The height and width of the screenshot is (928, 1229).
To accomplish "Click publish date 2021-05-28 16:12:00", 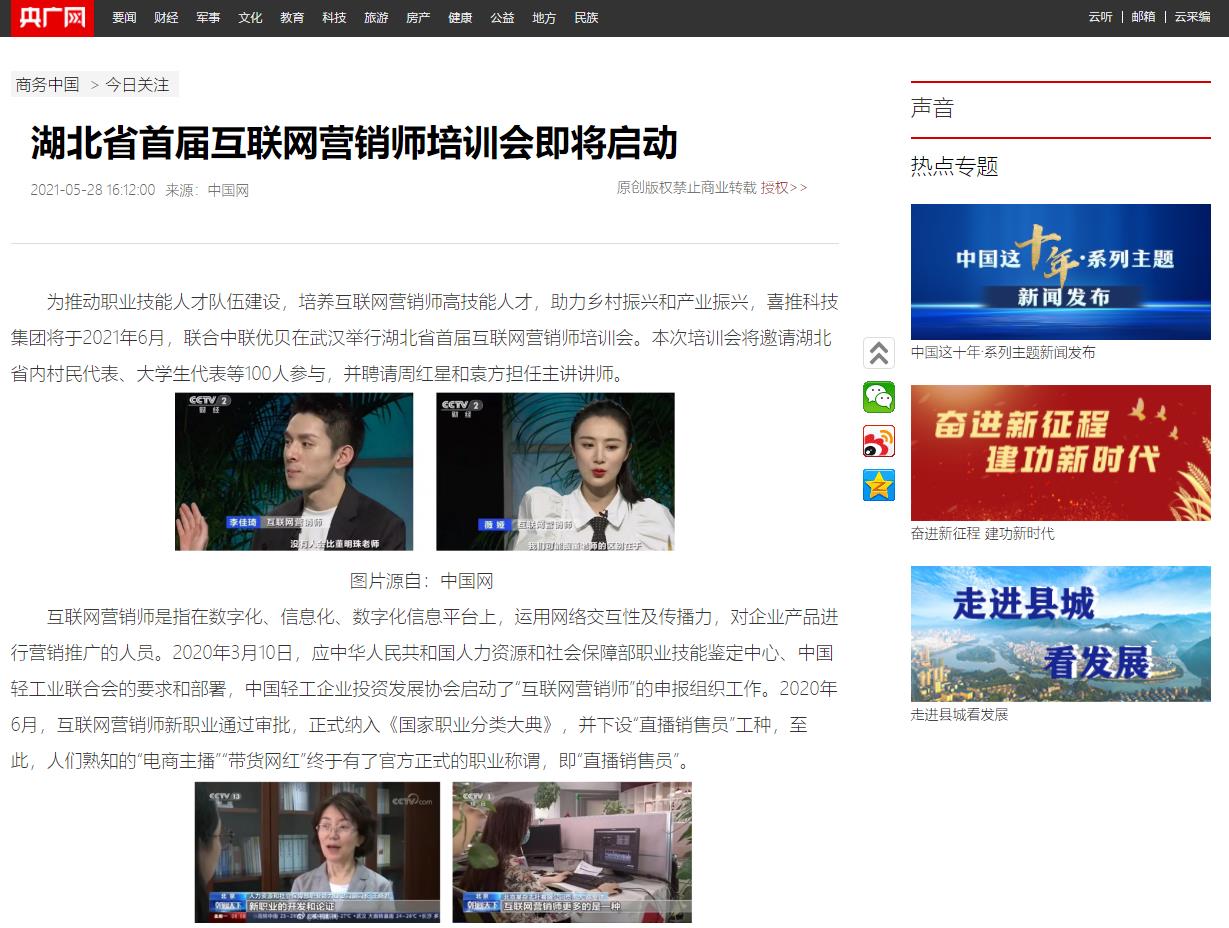I will pyautogui.click(x=93, y=190).
